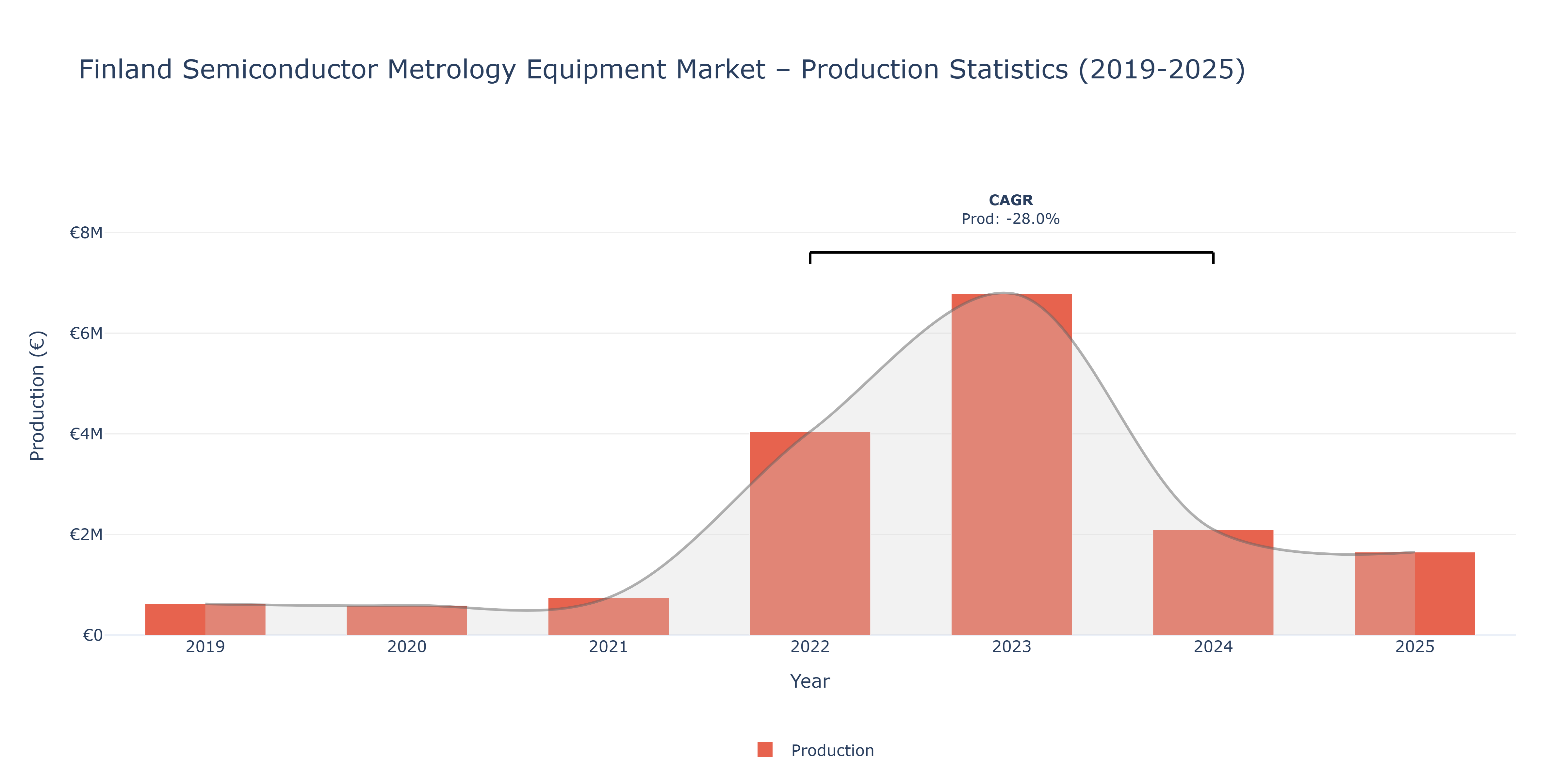Image resolution: width=1568 pixels, height=784 pixels.
Task: Click the 'Prod: -28.0%' annotation
Action: click(x=1010, y=219)
